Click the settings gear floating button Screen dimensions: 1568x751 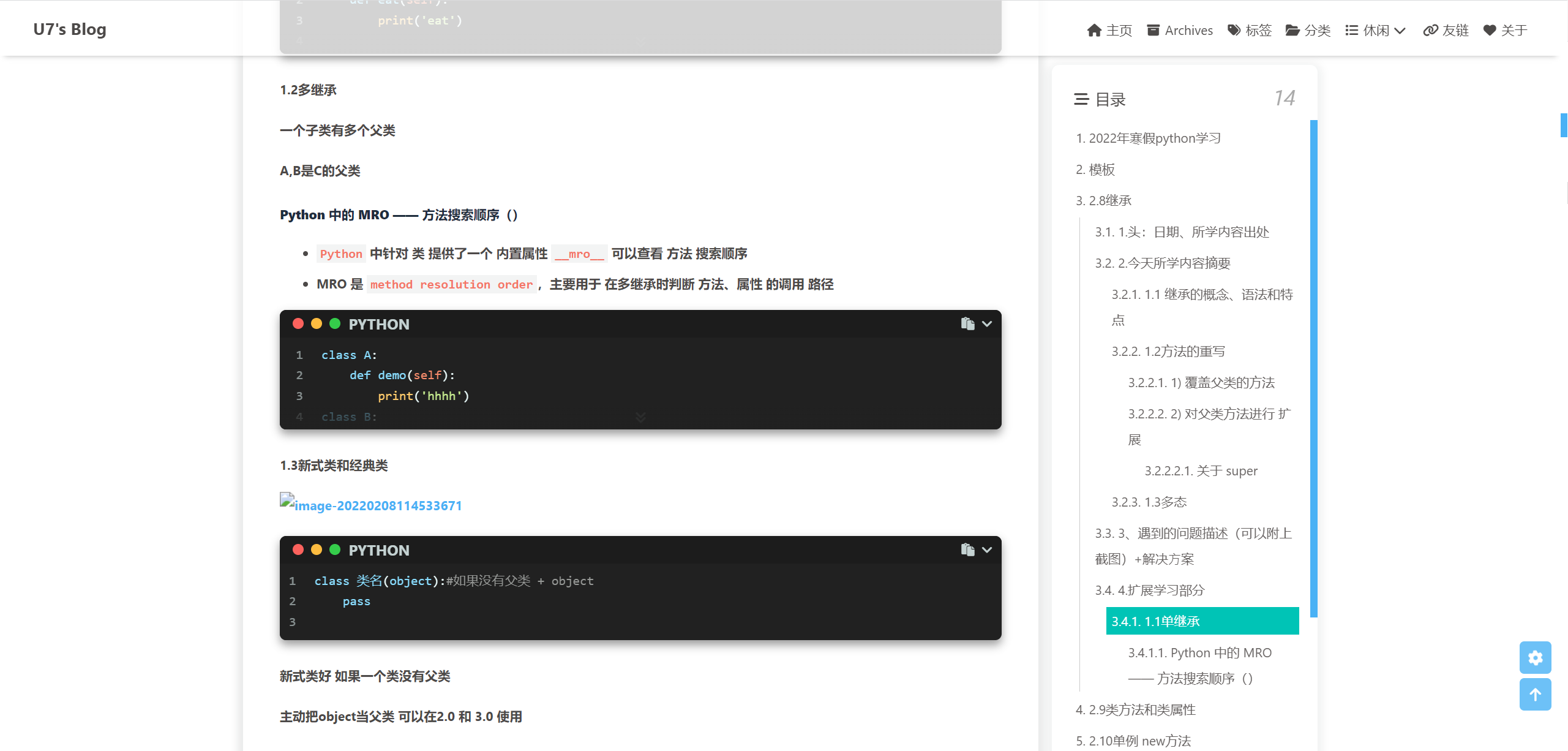tap(1534, 657)
